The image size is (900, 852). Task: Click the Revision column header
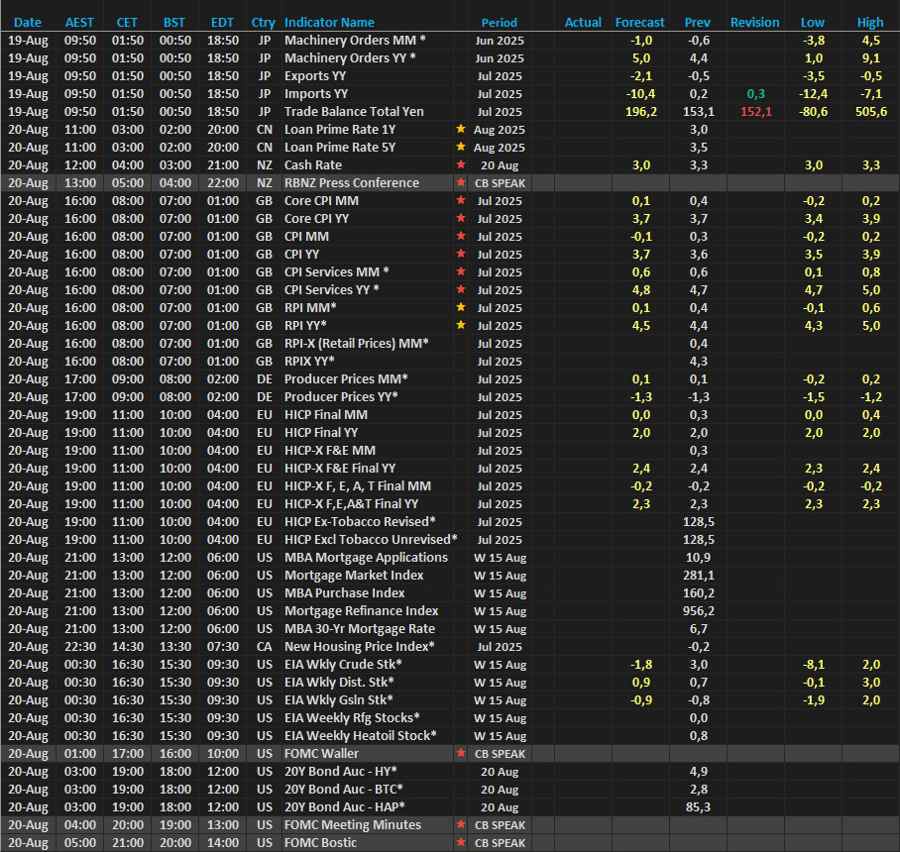tap(756, 22)
